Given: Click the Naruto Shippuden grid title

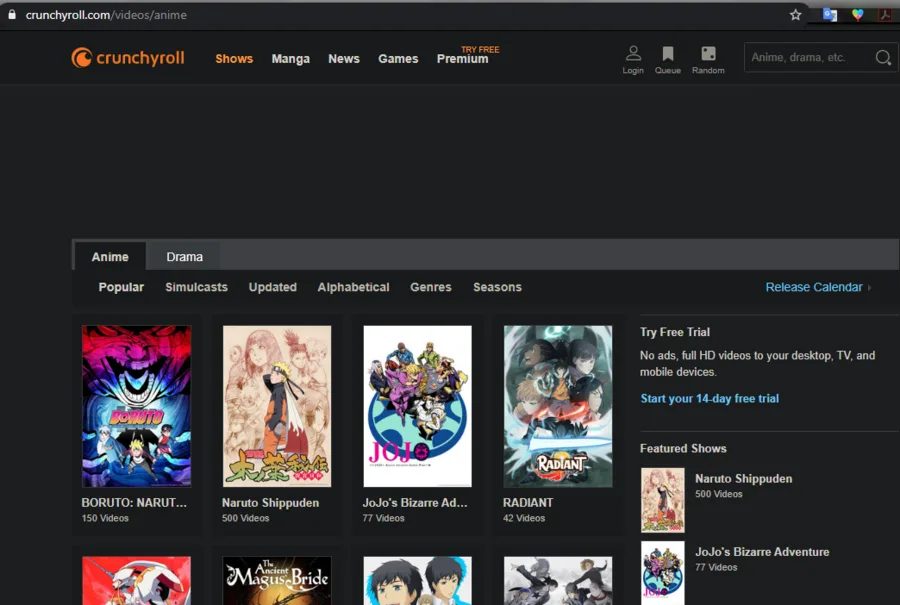Looking at the screenshot, I should 270,503.
